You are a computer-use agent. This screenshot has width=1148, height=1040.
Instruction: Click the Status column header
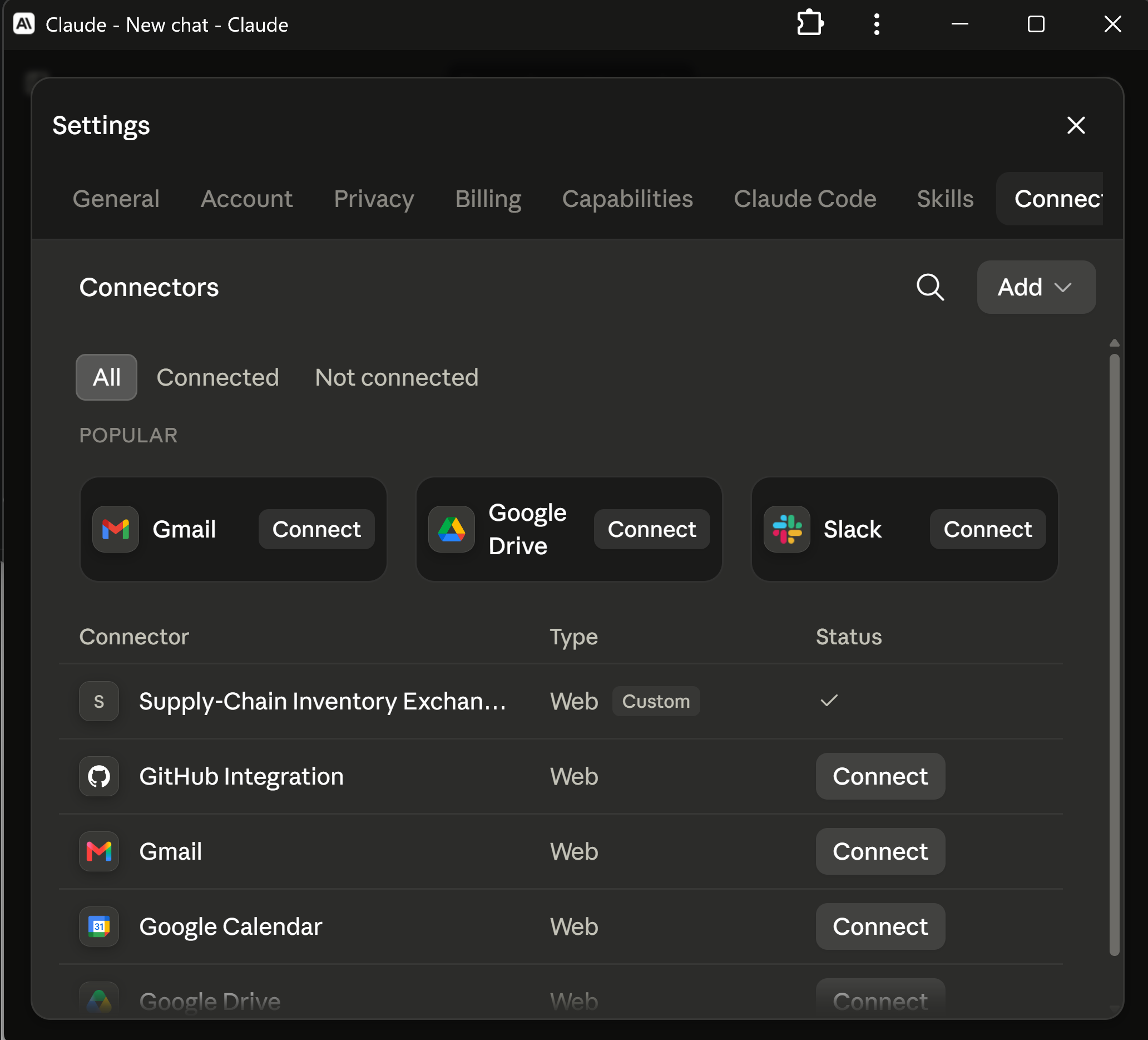tap(848, 636)
